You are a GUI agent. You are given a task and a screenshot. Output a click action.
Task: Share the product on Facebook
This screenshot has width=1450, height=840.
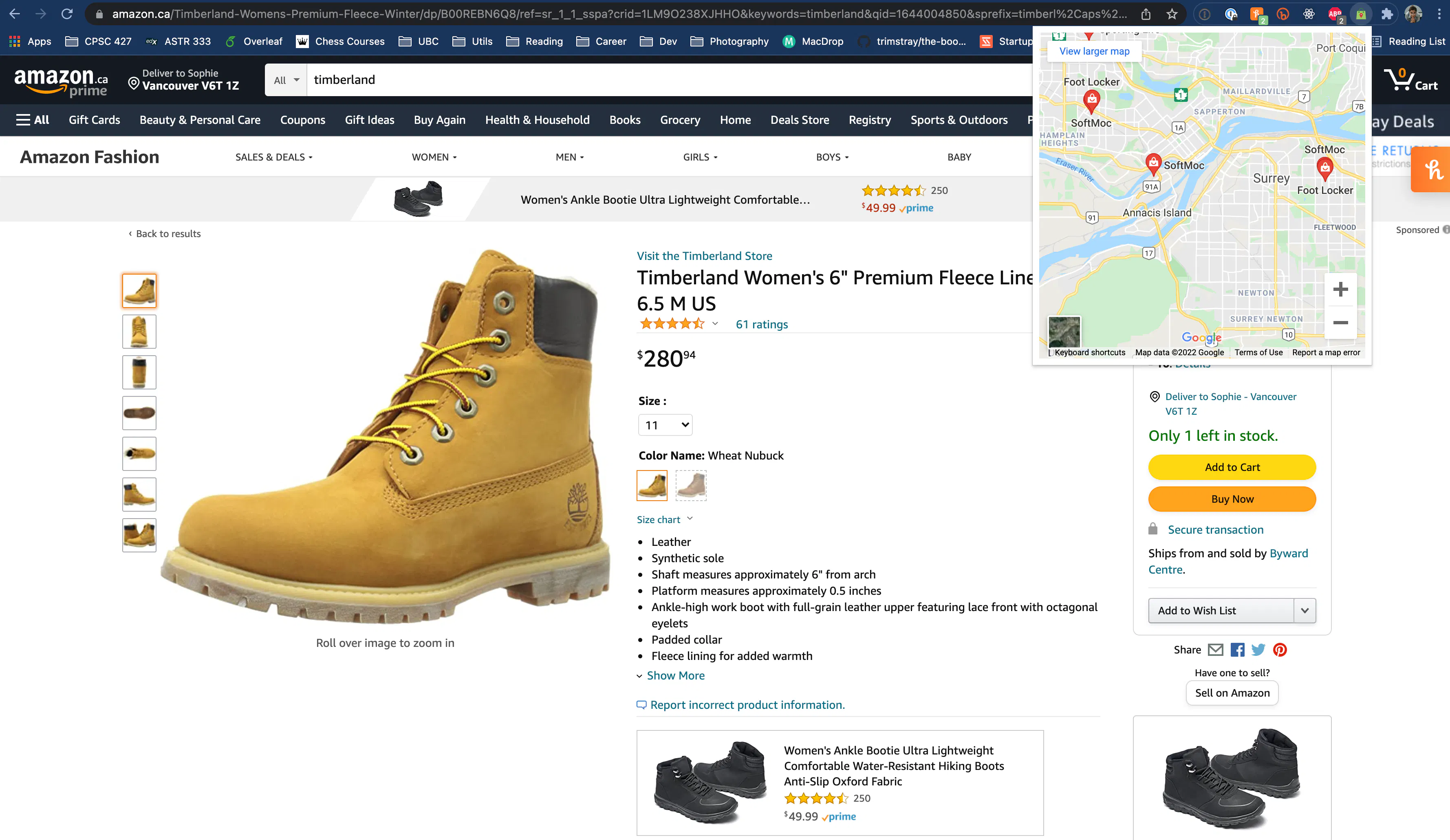point(1237,650)
